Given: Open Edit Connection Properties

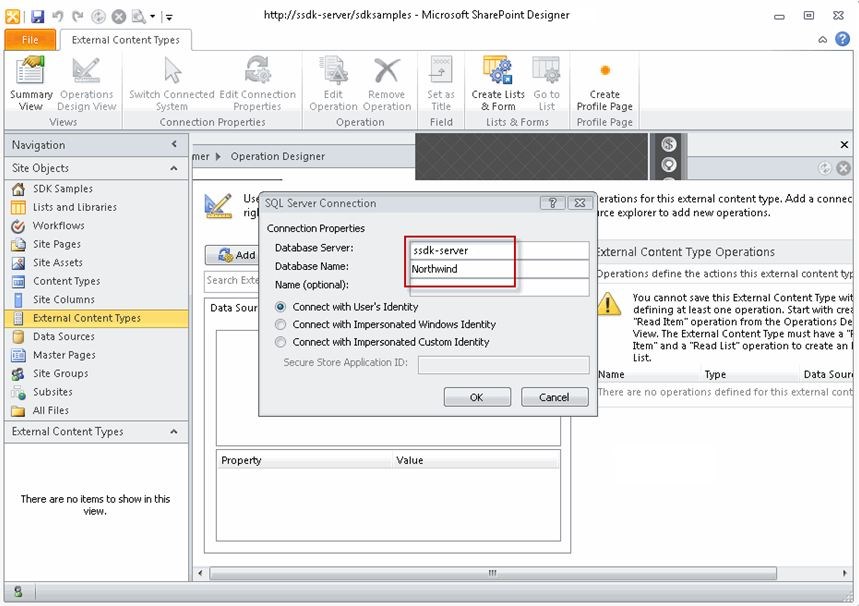Looking at the screenshot, I should tap(257, 84).
